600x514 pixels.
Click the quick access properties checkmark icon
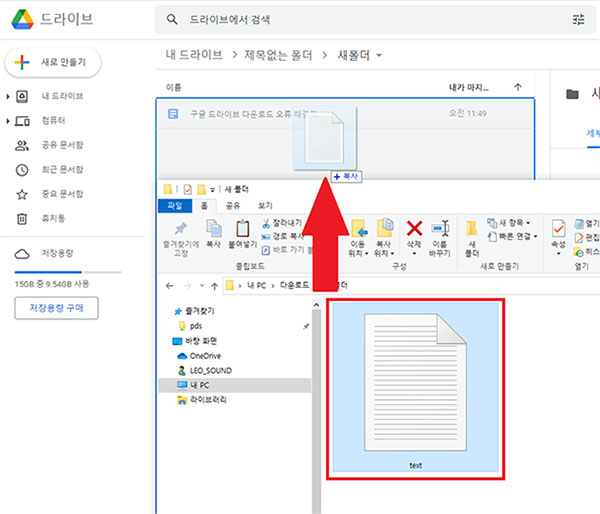(188, 189)
